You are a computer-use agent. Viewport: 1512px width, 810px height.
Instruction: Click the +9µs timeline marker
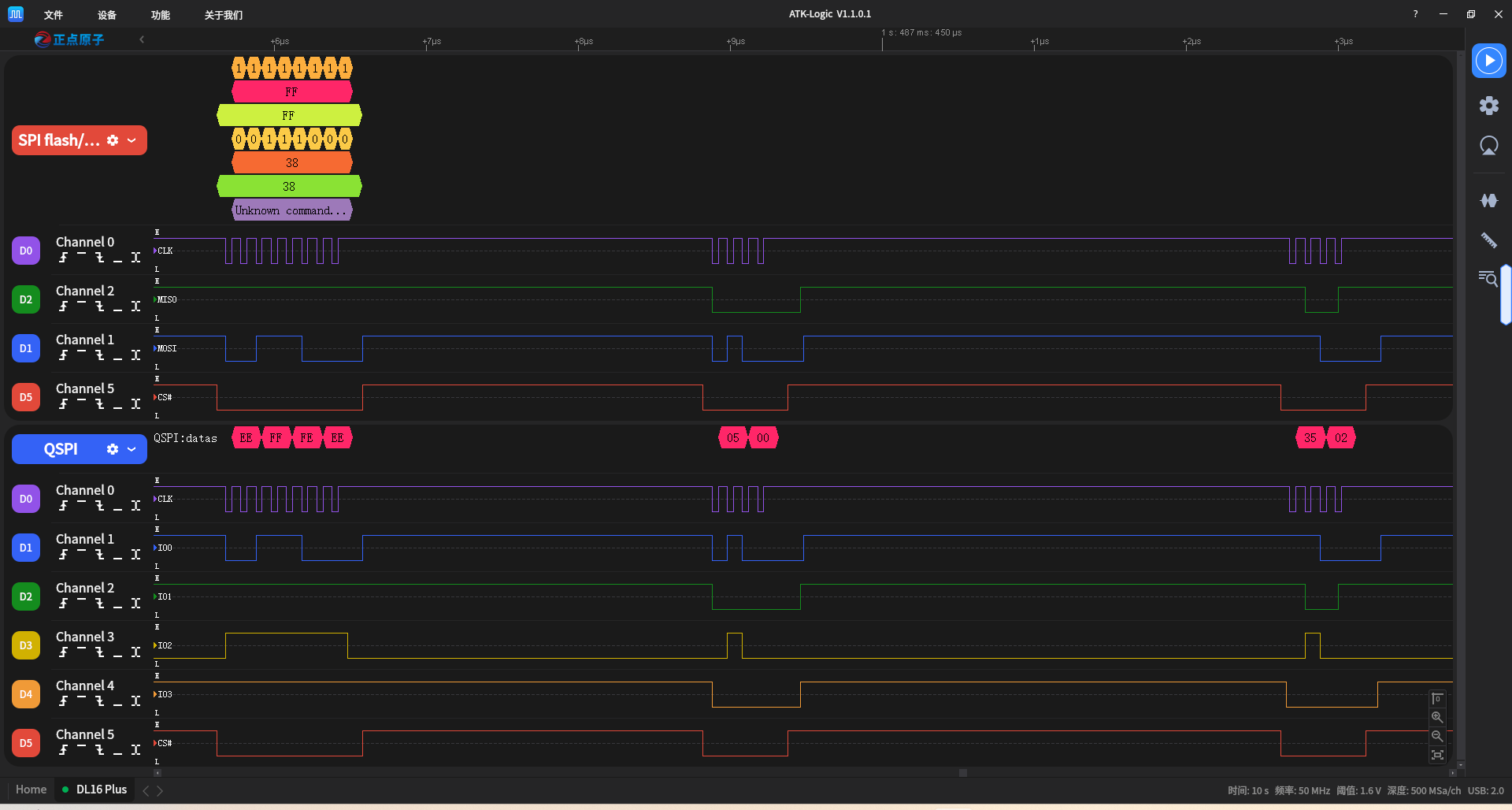click(x=736, y=41)
